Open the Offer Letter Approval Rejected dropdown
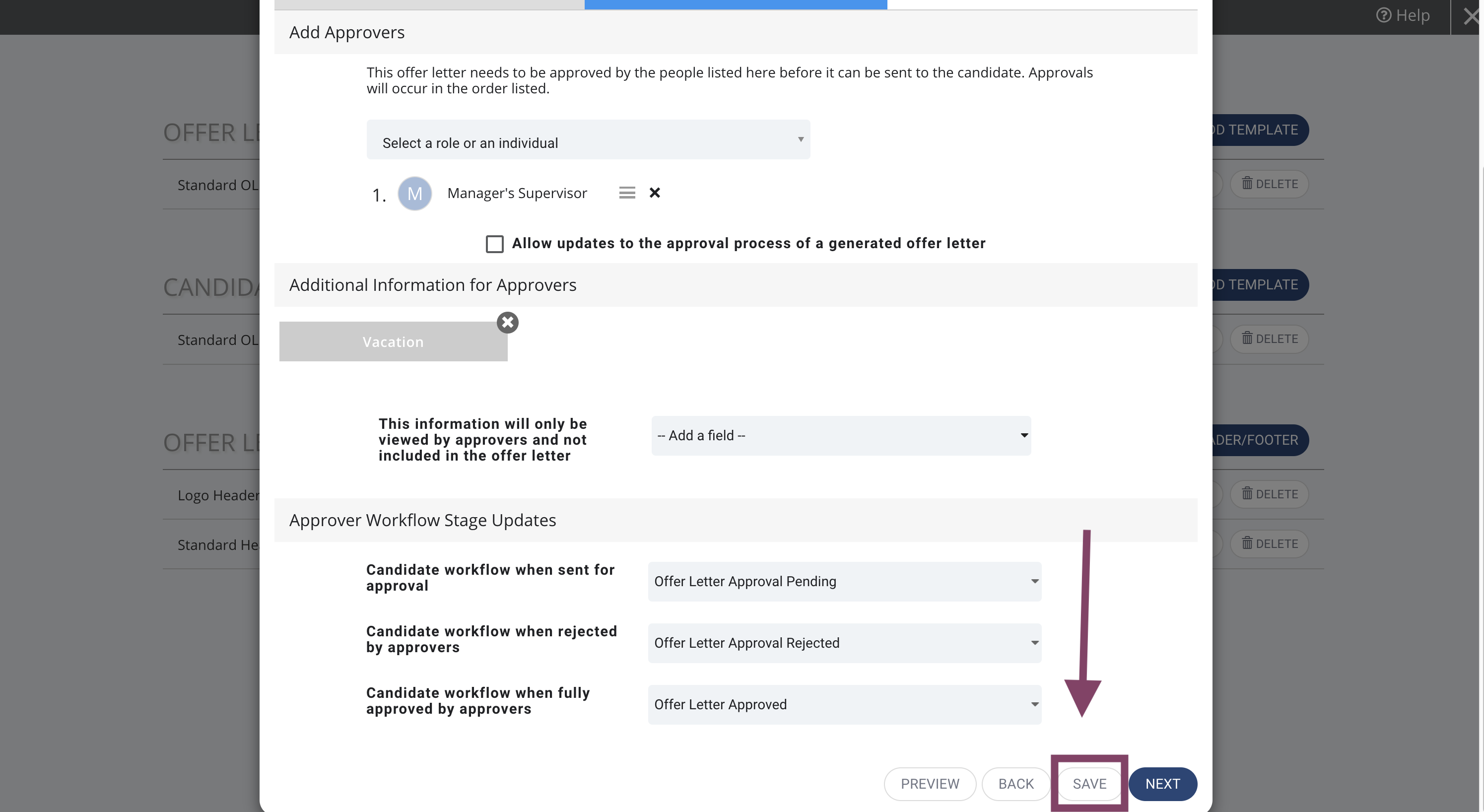This screenshot has height=812, width=1484. [845, 643]
